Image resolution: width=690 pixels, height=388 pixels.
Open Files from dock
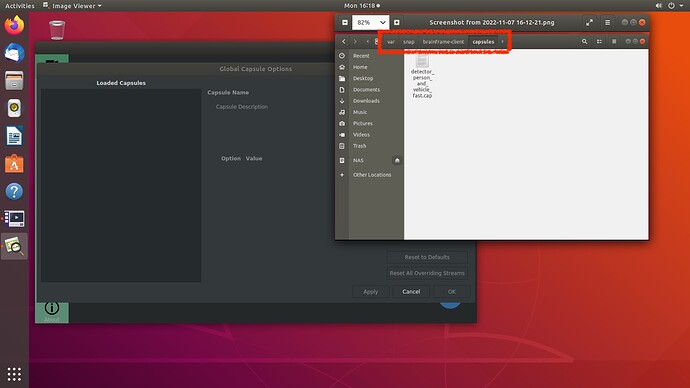pos(14,81)
